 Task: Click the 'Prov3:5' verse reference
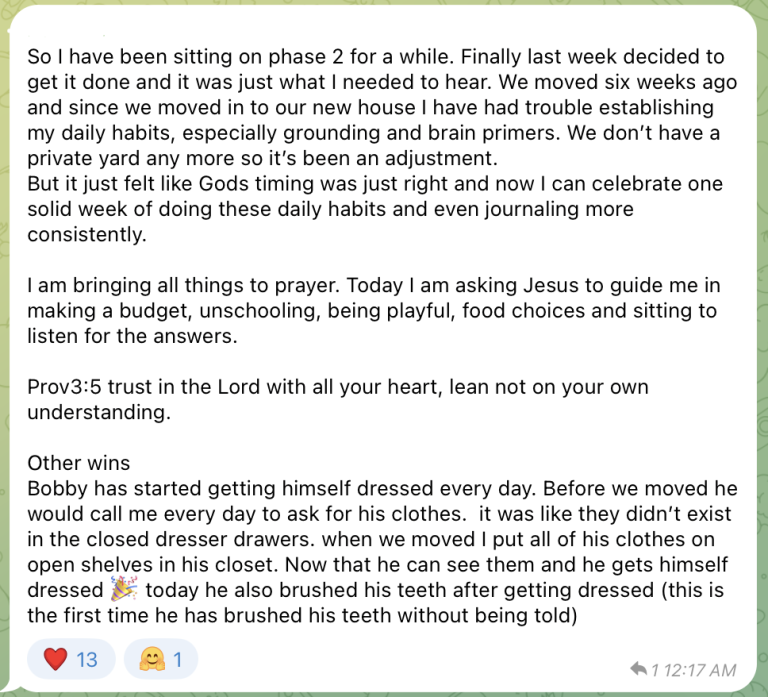(x=64, y=387)
